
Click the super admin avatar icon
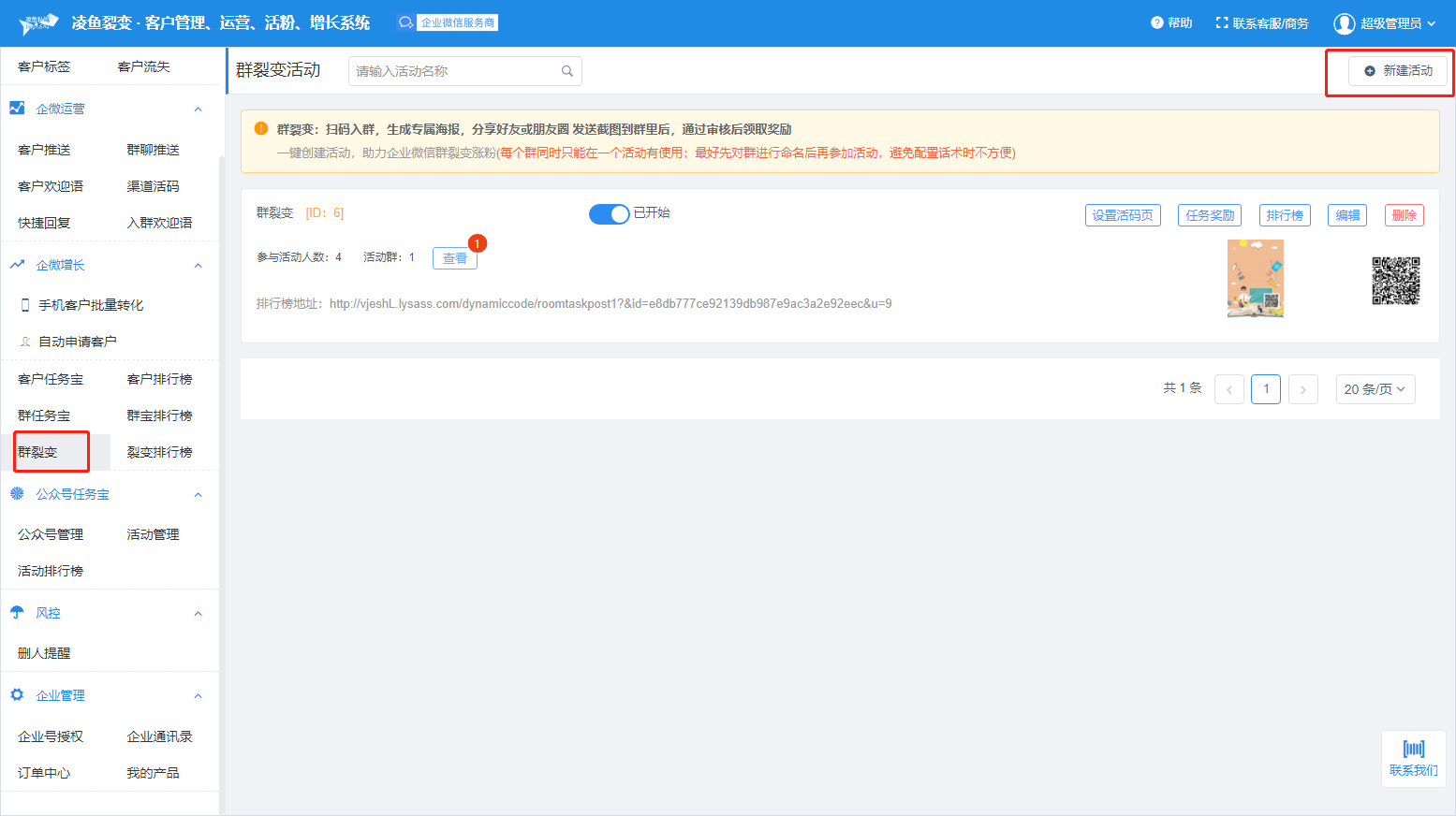coord(1344,23)
